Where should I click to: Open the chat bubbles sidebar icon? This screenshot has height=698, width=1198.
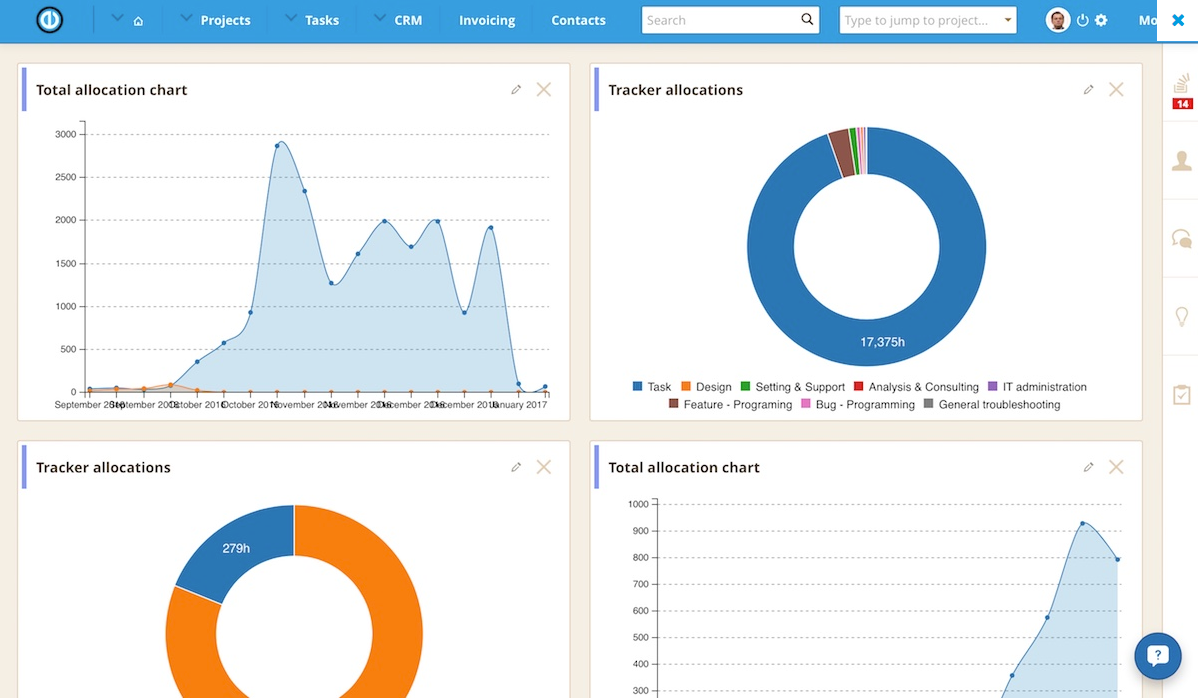pos(1182,239)
